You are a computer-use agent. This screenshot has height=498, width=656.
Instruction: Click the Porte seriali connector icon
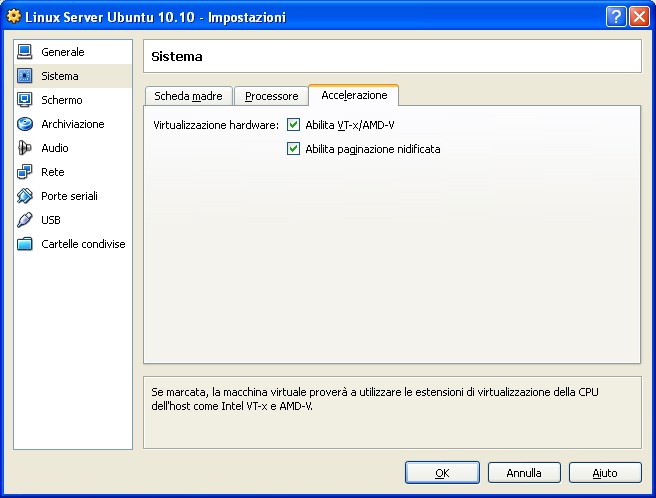click(25, 196)
